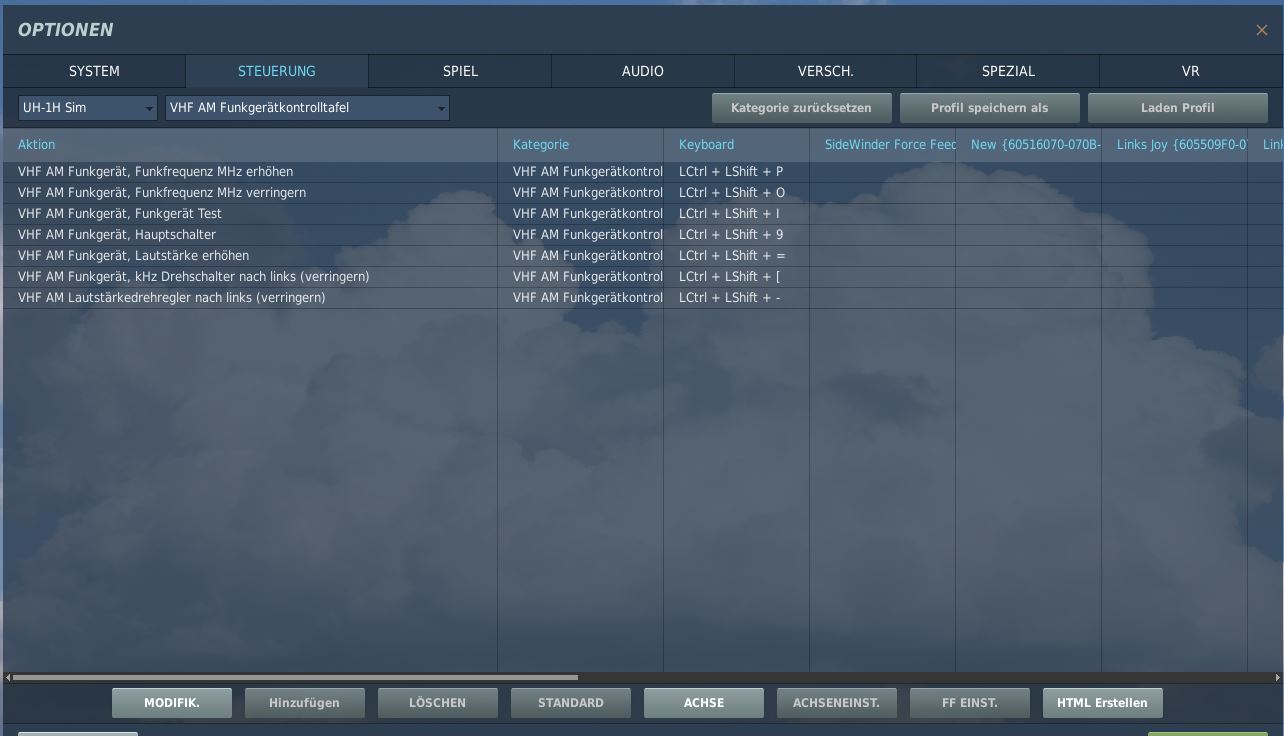The height and width of the screenshot is (736, 1284).
Task: Select the SideWinder Force Feedback column header
Action: [883, 144]
